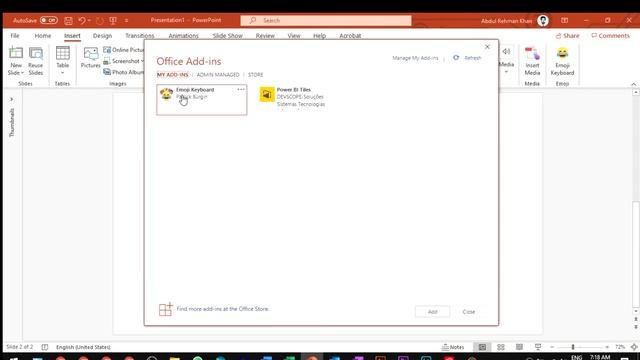Open the Acrobat tab
The image size is (640, 360).
pos(350,36)
